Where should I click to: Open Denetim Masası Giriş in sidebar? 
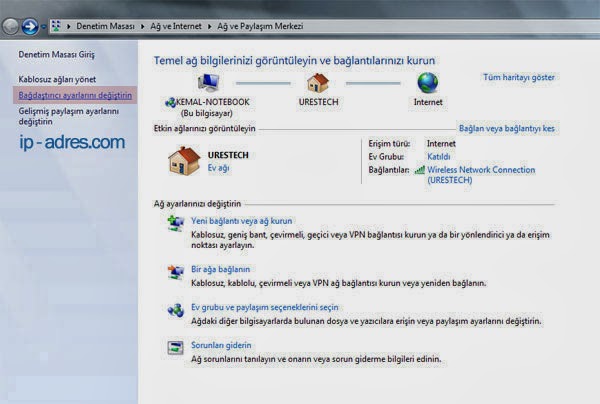click(56, 54)
